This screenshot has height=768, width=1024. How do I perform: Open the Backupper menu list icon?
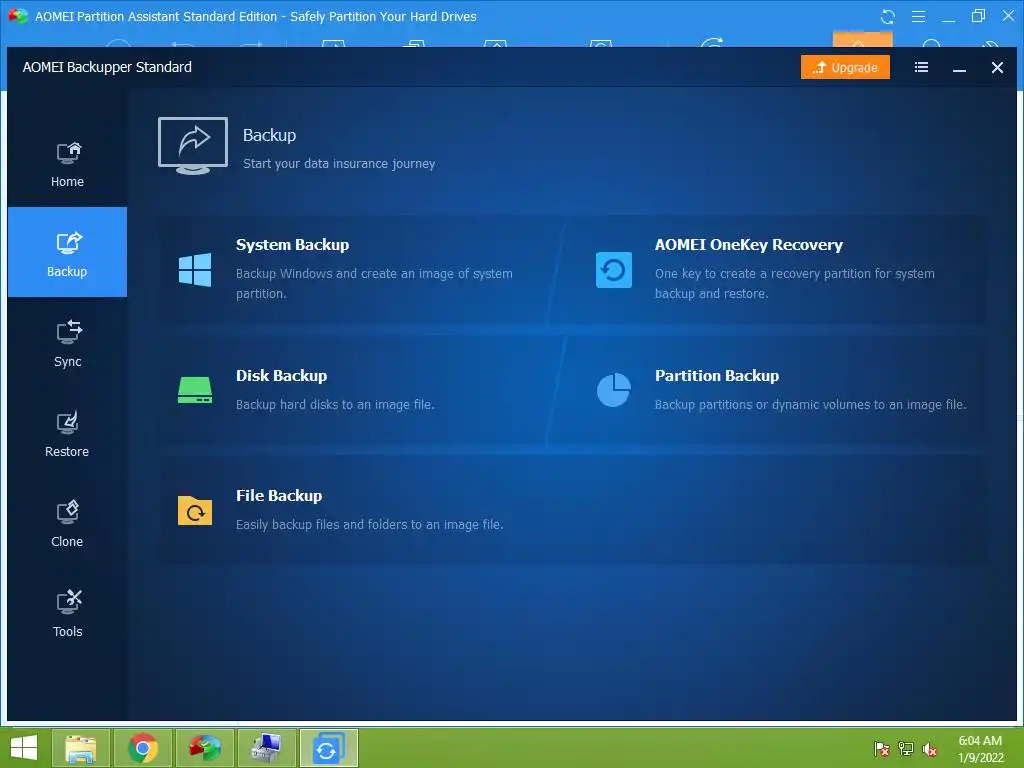(x=921, y=67)
